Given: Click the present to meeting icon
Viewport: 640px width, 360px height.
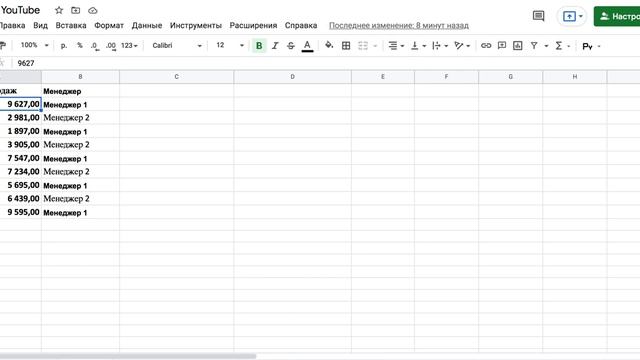Looking at the screenshot, I should pos(569,16).
